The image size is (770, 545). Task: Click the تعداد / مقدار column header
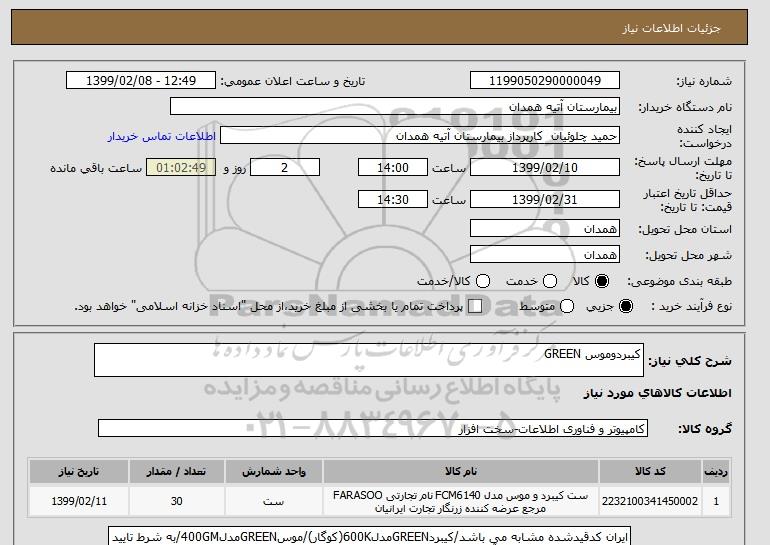[x=176, y=471]
